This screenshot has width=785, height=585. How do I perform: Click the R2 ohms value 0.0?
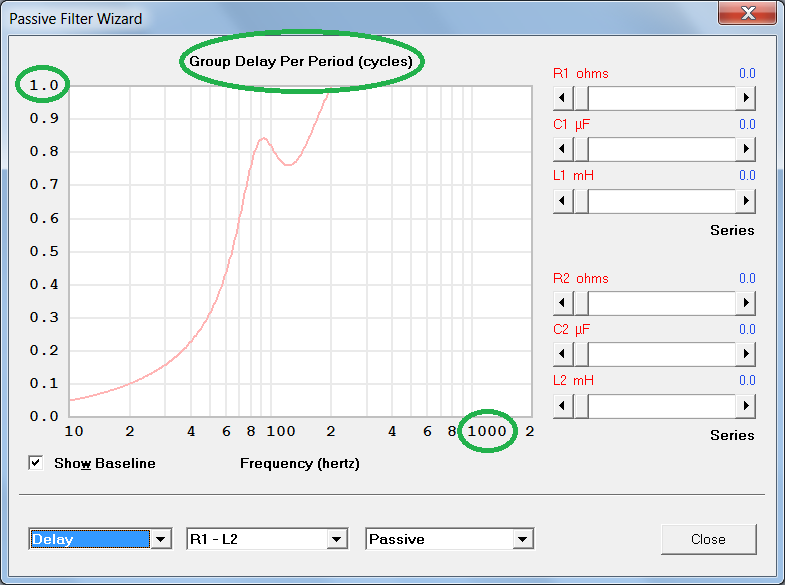tap(747, 278)
